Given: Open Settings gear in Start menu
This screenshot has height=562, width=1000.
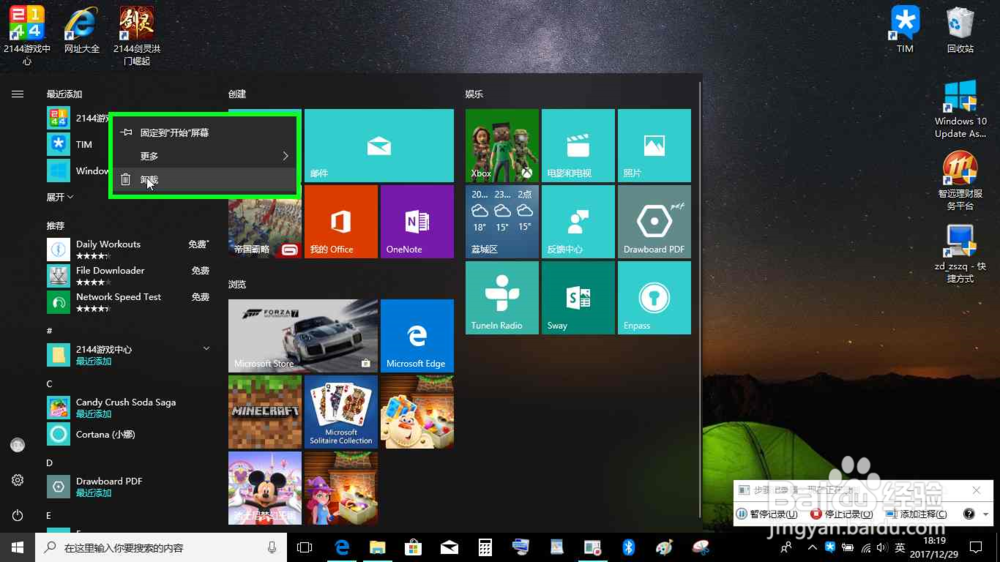Looking at the screenshot, I should tap(17, 480).
